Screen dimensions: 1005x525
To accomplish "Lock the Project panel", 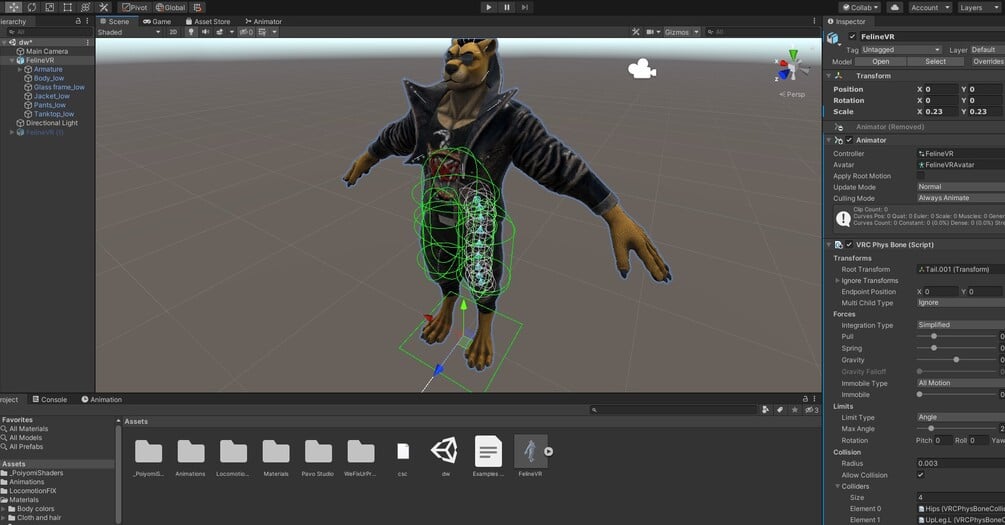I will [x=806, y=399].
